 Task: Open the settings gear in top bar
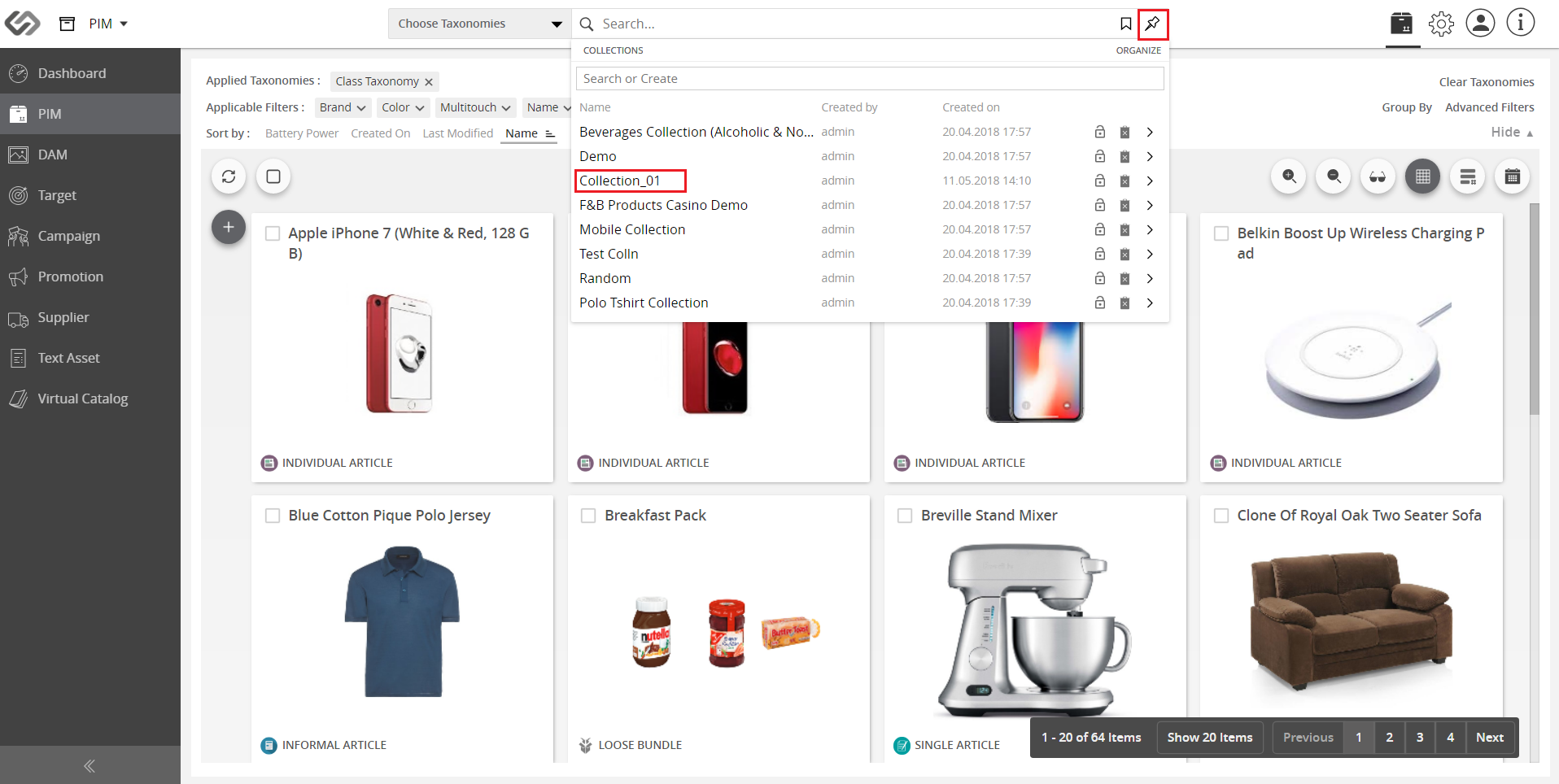(1441, 24)
